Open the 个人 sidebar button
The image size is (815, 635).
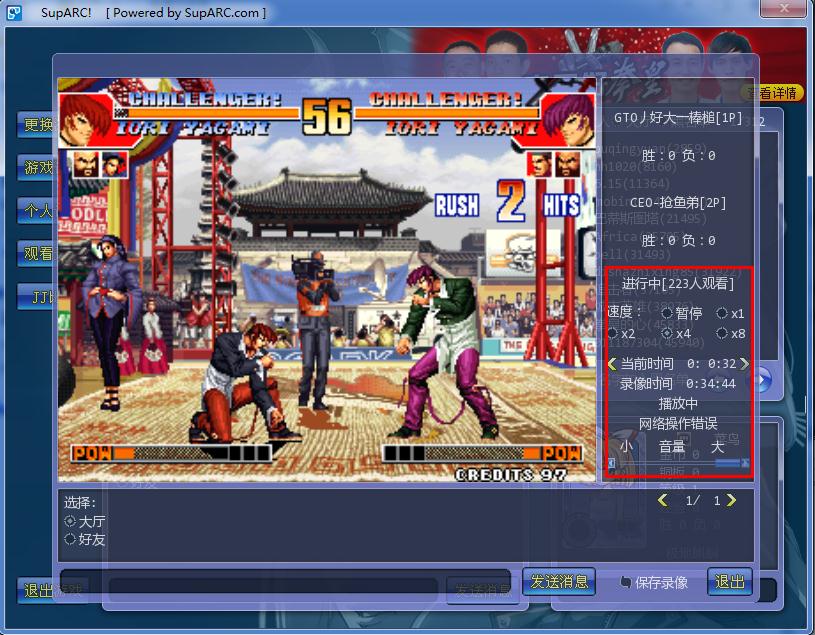tap(35, 210)
